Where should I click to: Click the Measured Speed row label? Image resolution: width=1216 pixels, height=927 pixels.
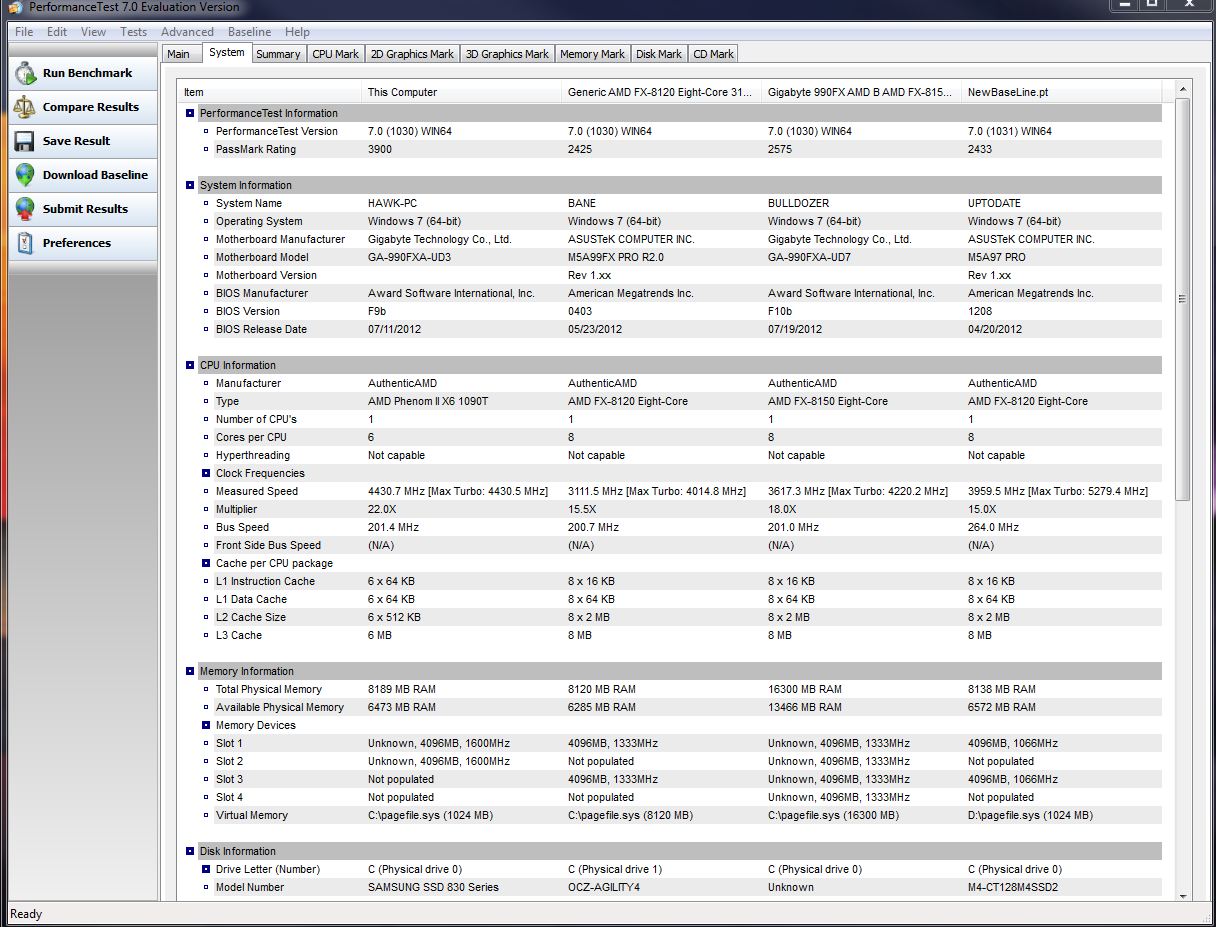pyautogui.click(x=257, y=491)
